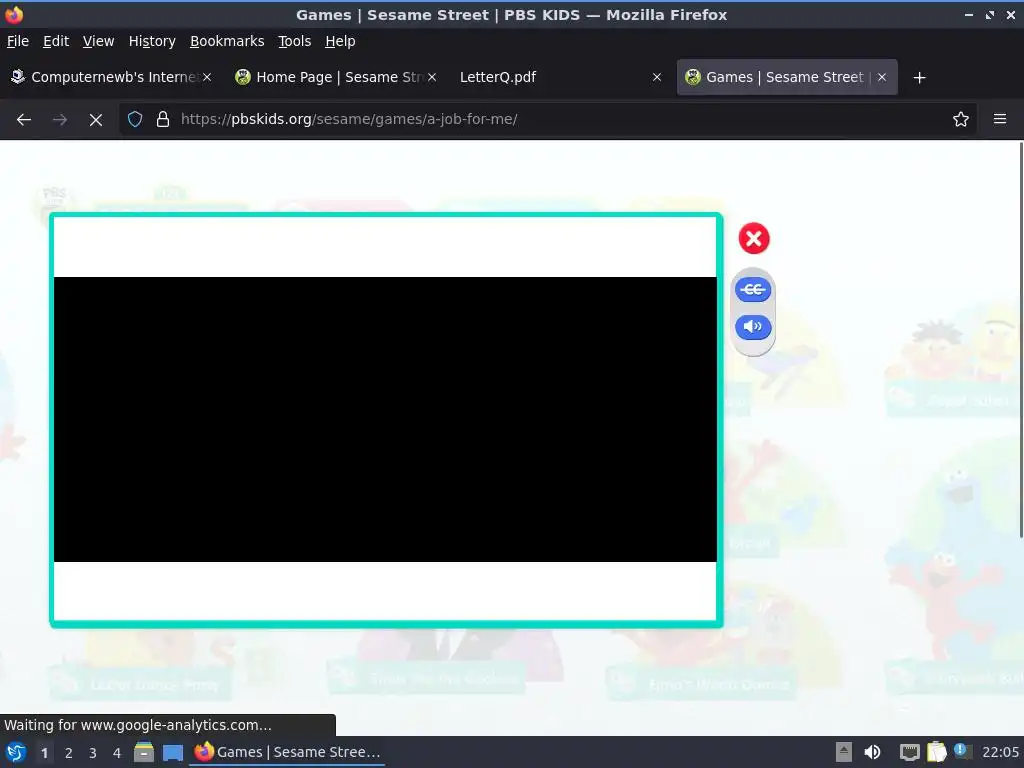Open the Bookmarks menu
This screenshot has height=768, width=1024.
pyautogui.click(x=227, y=41)
